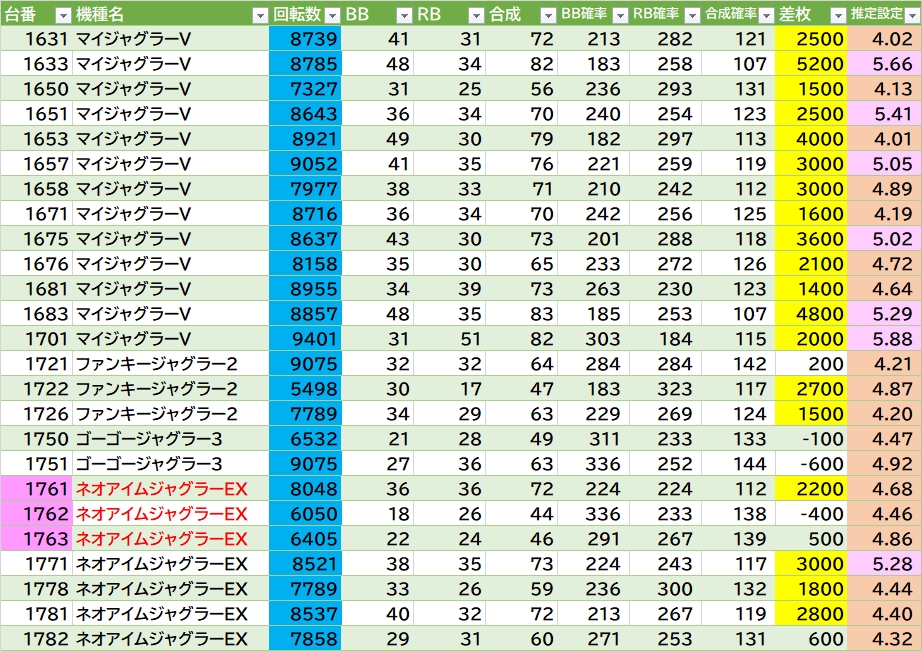
Task: Click the blue 回転数 cell 9401
Action: pyautogui.click(x=305, y=339)
